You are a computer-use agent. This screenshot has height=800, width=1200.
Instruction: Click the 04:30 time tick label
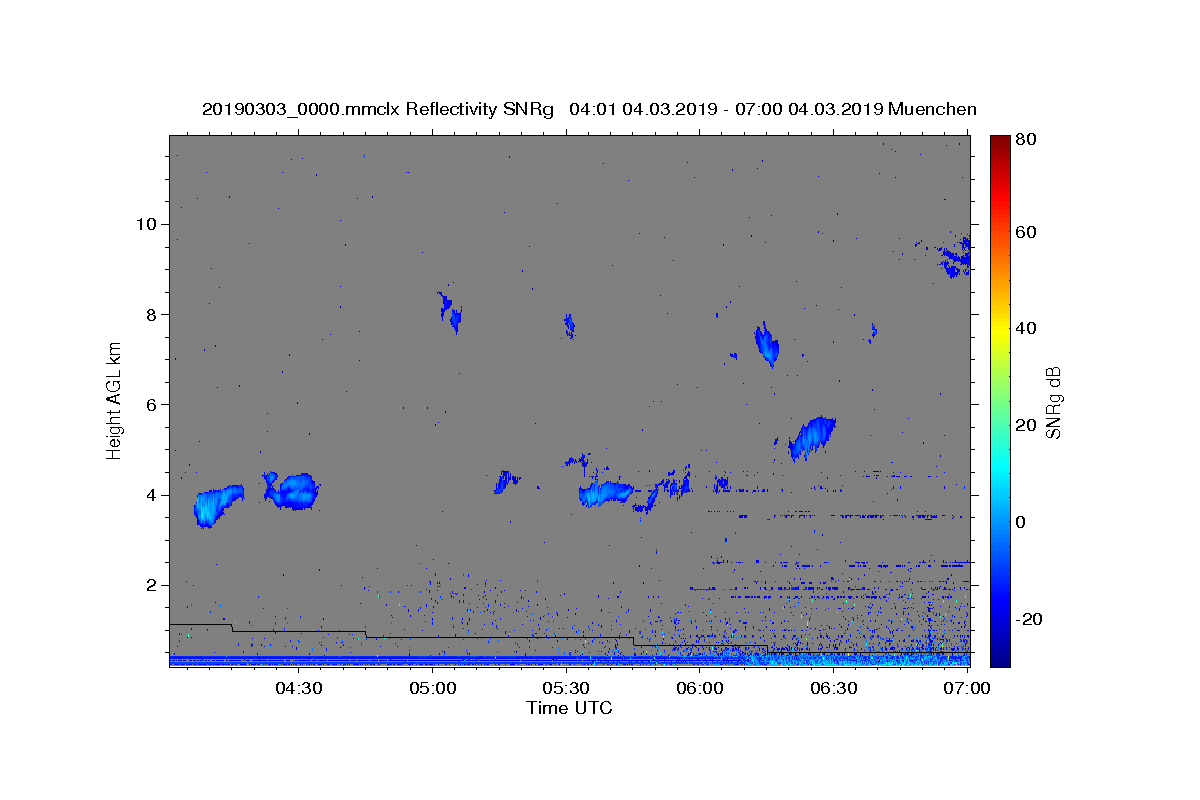tap(298, 688)
